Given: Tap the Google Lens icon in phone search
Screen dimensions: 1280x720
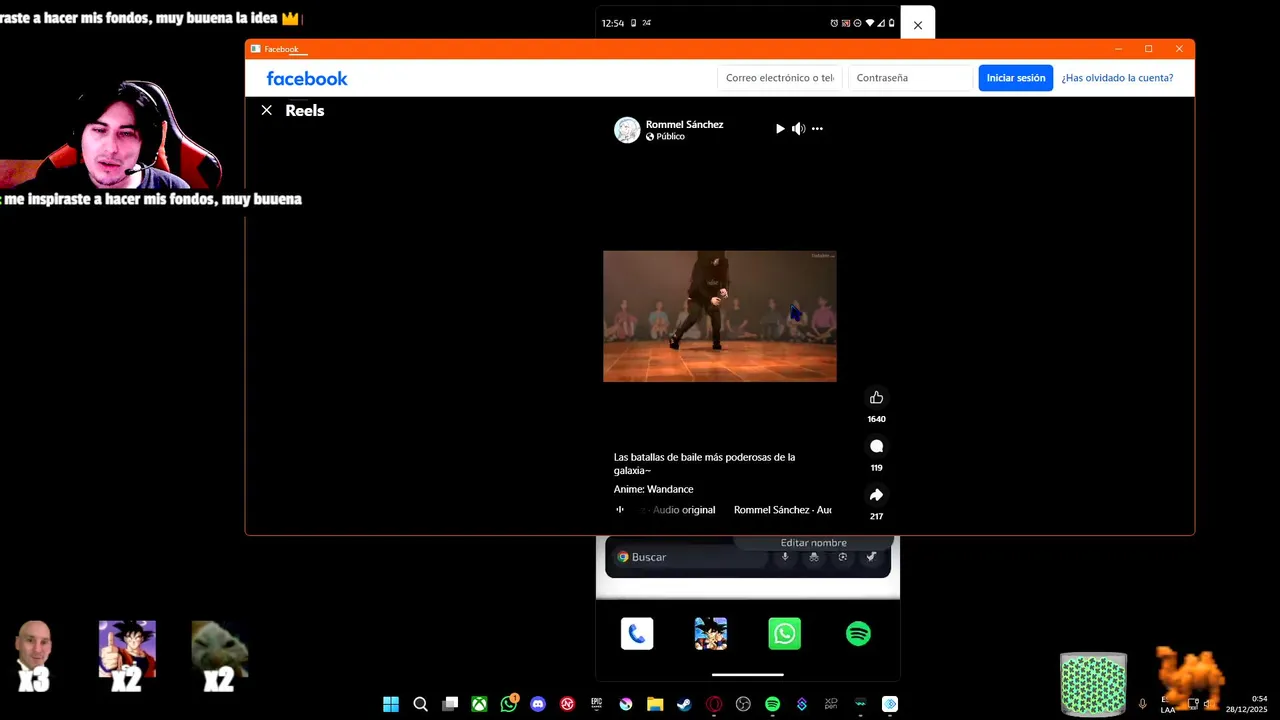Looking at the screenshot, I should (x=843, y=557).
